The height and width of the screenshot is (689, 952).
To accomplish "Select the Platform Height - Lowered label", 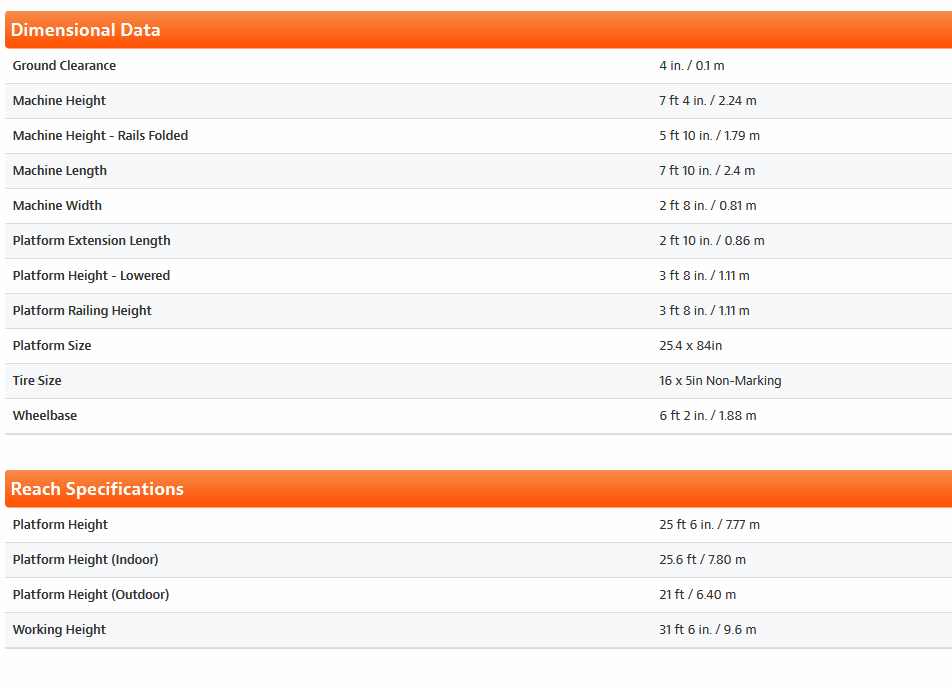I will tap(91, 276).
